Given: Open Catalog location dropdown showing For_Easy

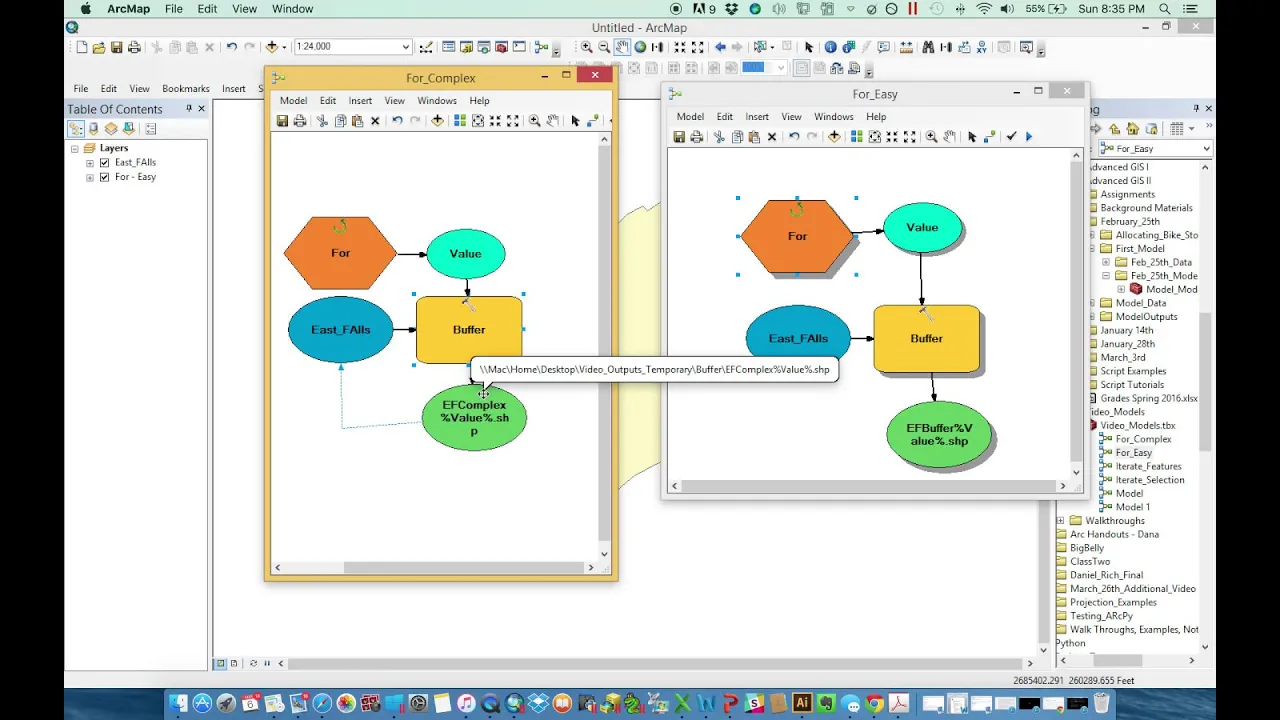Looking at the screenshot, I should pyautogui.click(x=1206, y=149).
